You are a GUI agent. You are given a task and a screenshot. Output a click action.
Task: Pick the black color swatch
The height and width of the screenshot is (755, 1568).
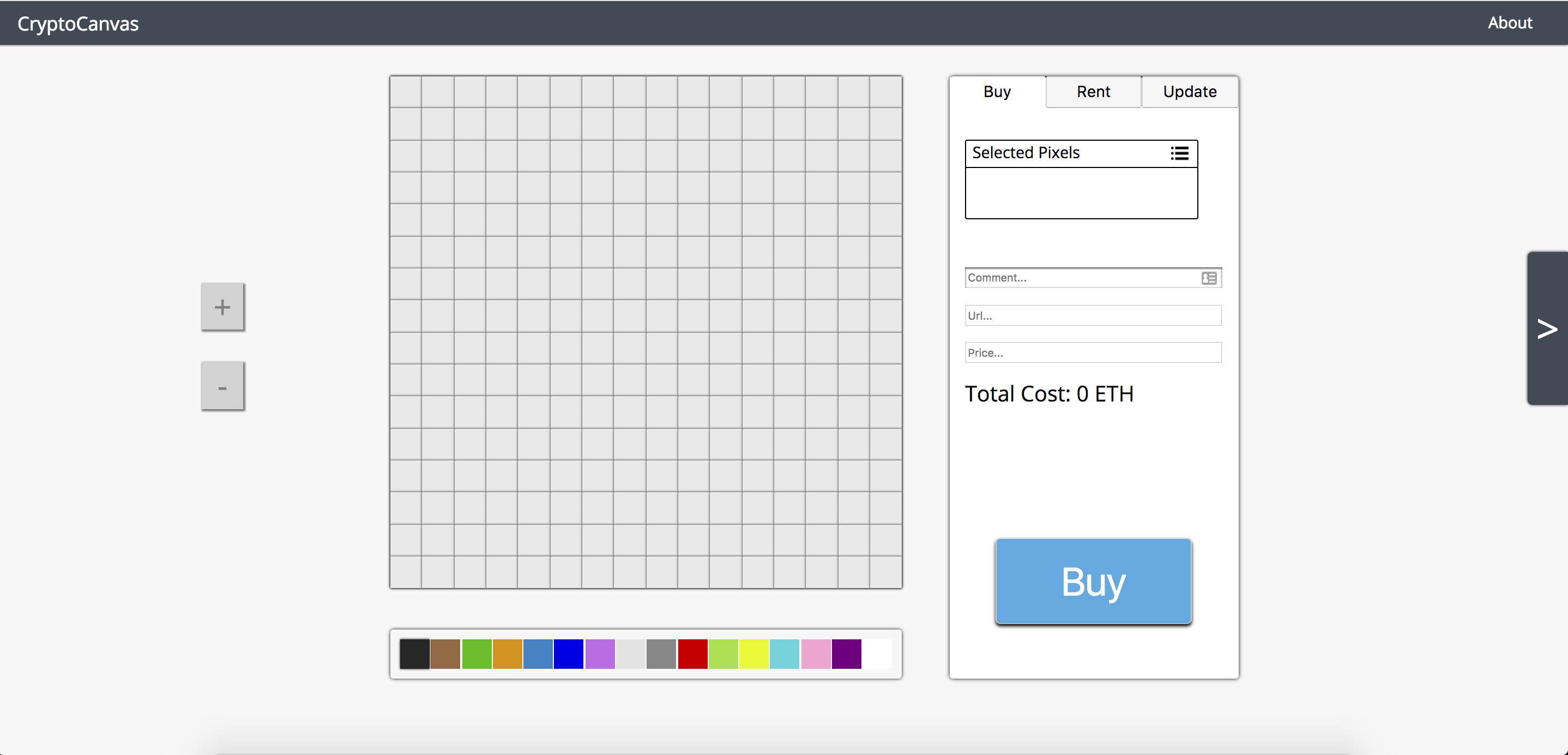(414, 654)
